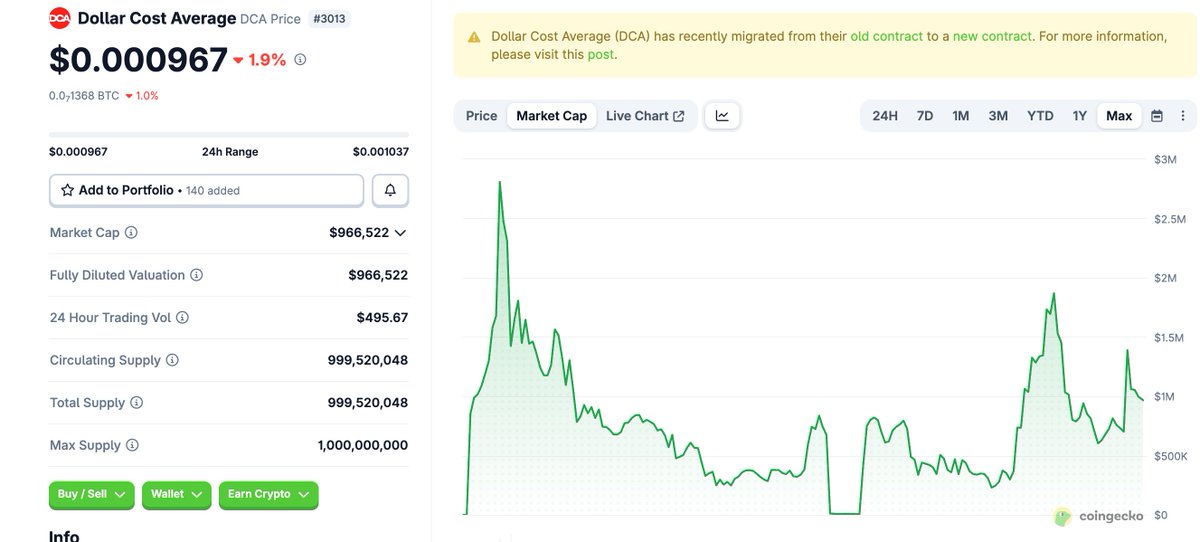This screenshot has height=542, width=1200.
Task: Select the Max time range
Action: 1119,116
